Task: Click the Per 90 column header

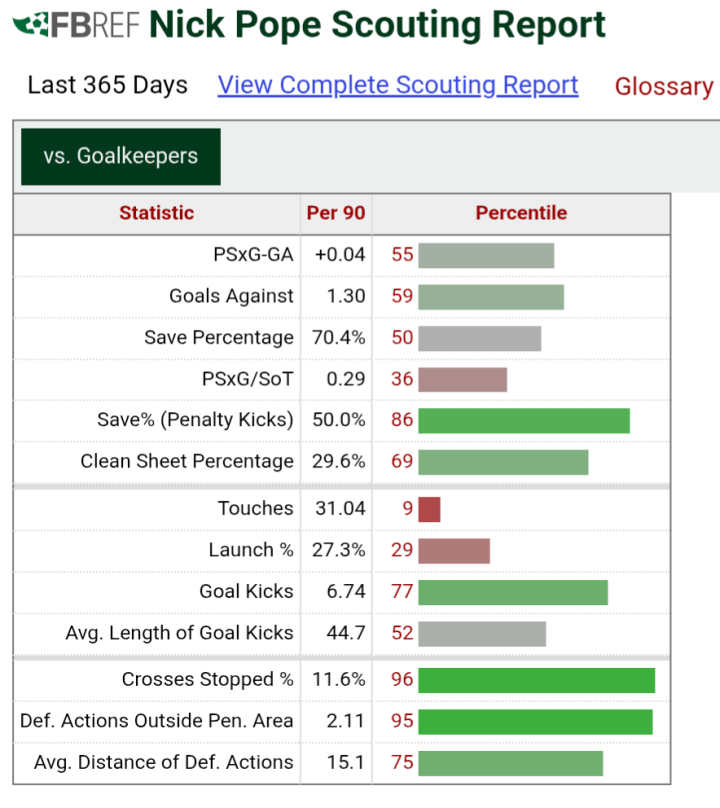Action: point(336,213)
